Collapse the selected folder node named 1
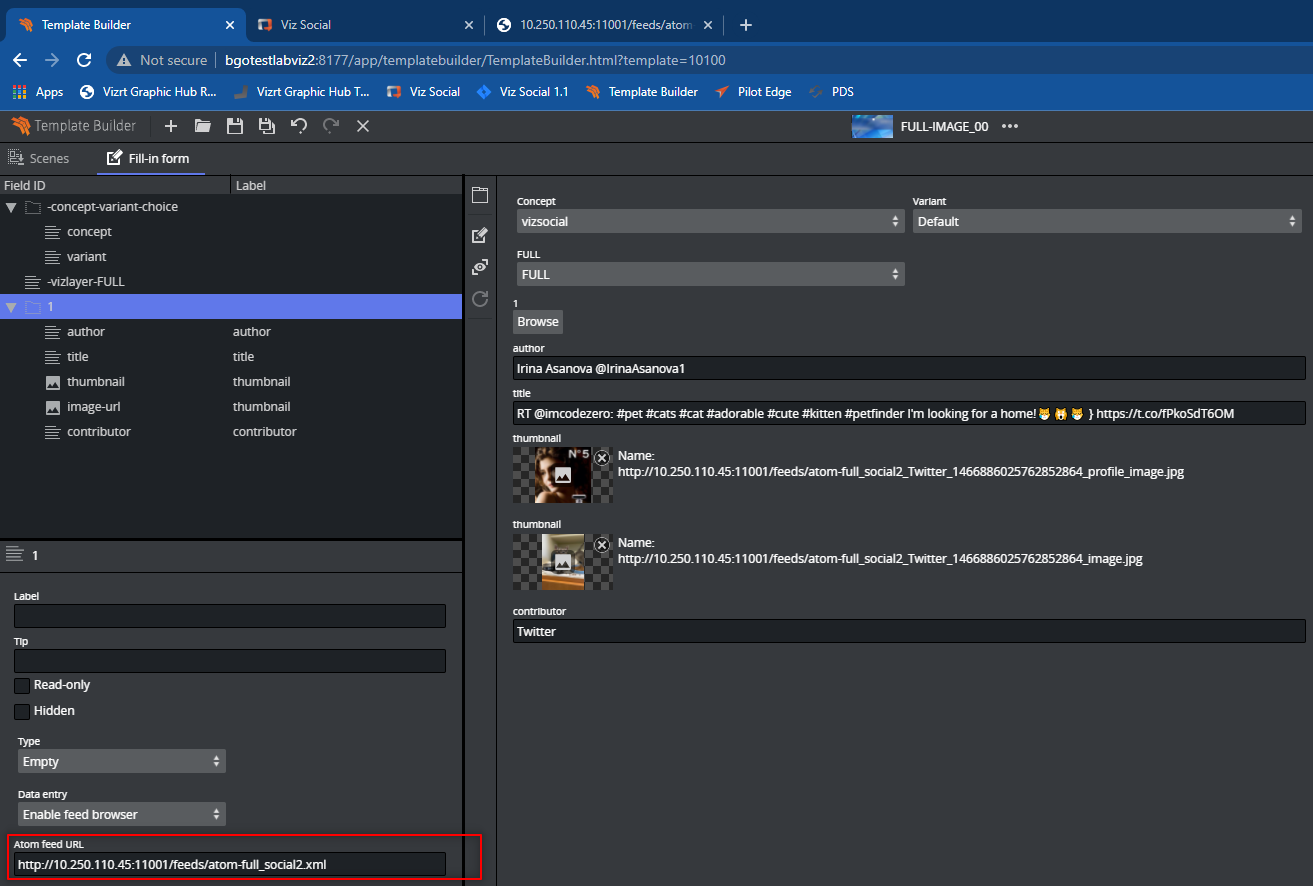 point(11,307)
